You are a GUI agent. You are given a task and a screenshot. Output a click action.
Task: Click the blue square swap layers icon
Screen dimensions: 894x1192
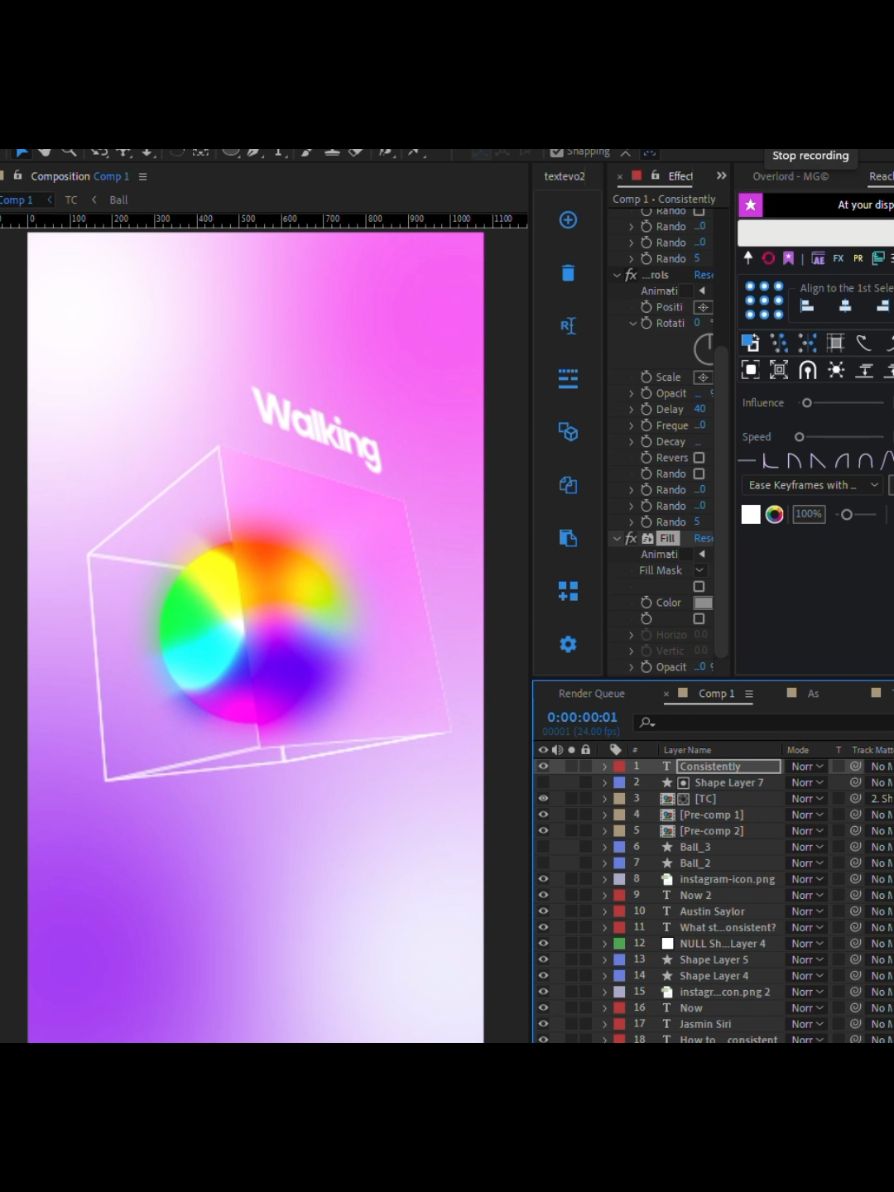point(750,343)
